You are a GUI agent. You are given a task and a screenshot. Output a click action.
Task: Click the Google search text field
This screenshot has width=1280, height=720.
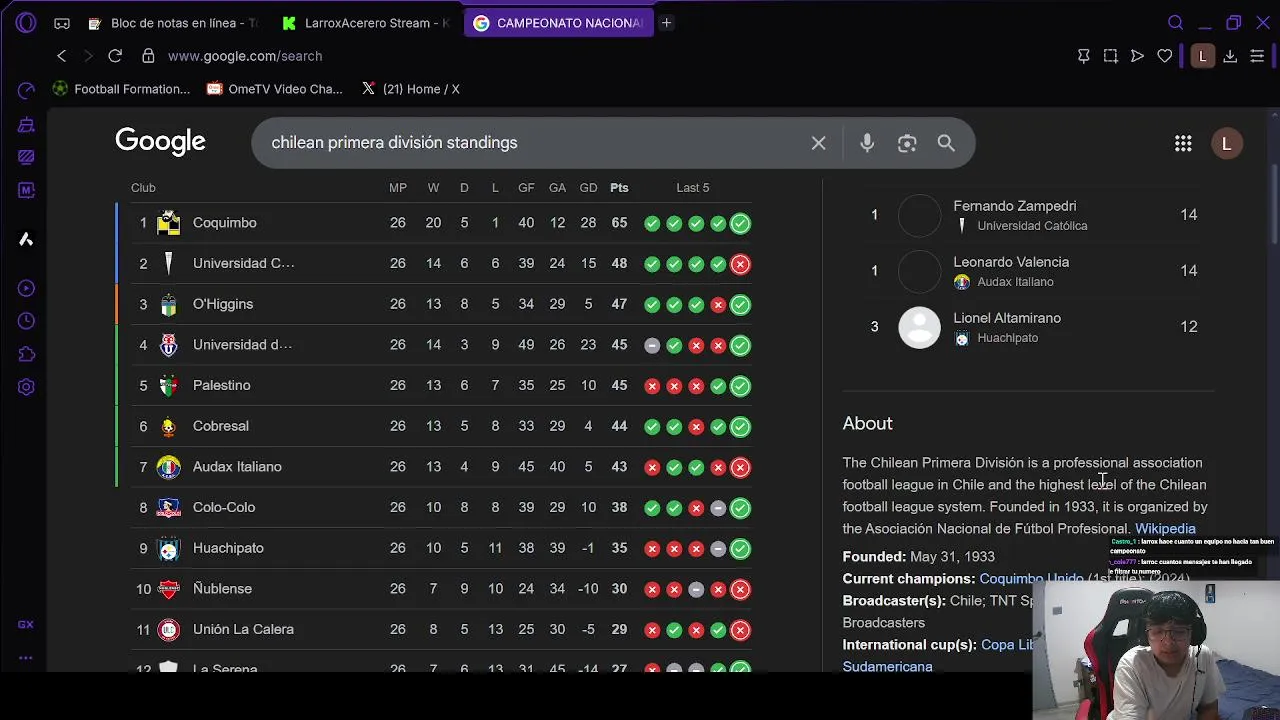530,143
